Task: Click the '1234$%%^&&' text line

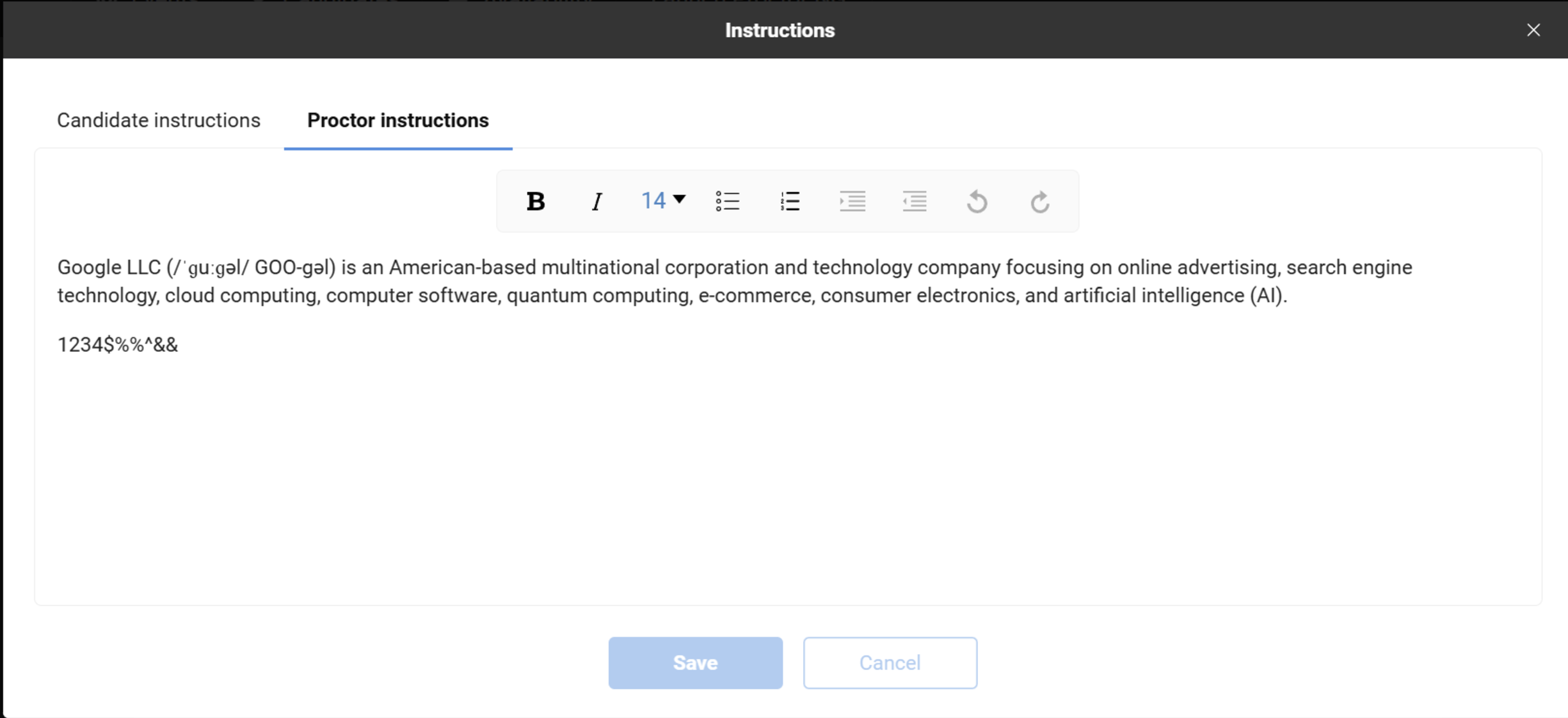Action: (x=118, y=345)
